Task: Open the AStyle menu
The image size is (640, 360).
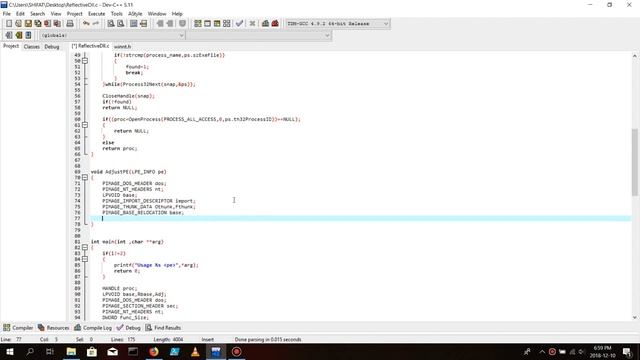Action: (135, 13)
